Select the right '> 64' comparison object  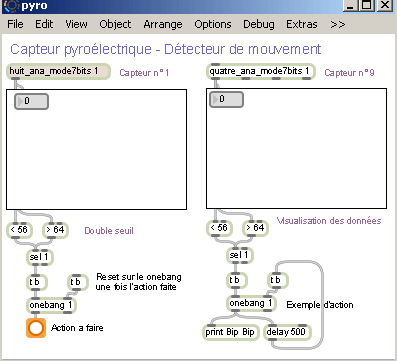[x=255, y=228]
